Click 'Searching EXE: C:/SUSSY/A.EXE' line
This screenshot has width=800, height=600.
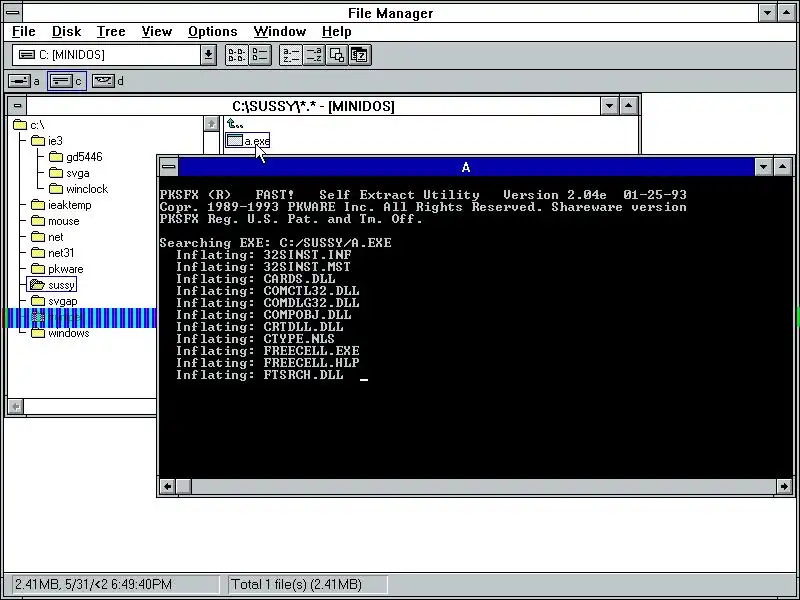276,243
